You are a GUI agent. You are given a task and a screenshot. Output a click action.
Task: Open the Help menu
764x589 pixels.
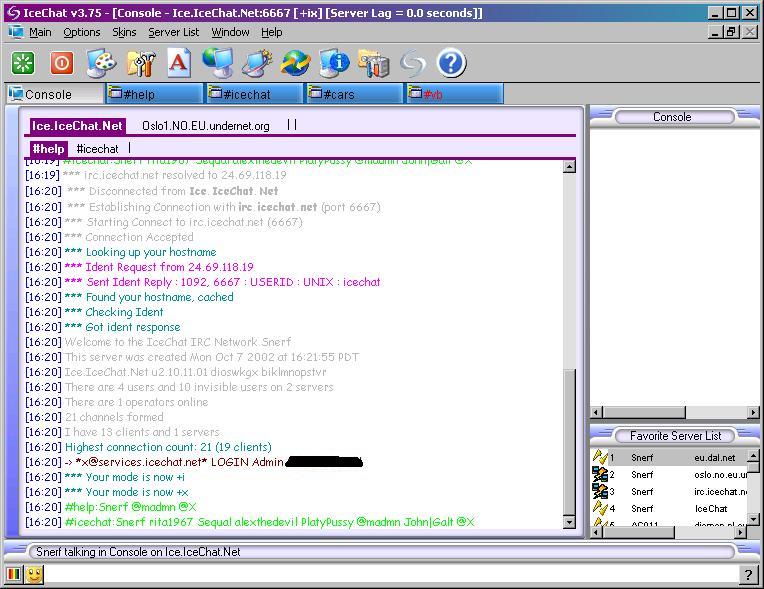point(271,32)
